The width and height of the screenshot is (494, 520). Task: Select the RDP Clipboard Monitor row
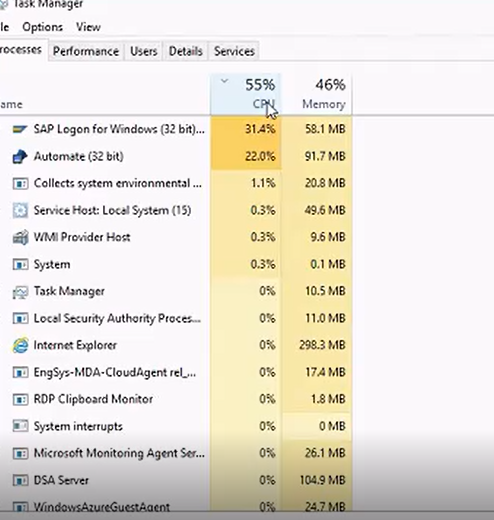(176, 399)
